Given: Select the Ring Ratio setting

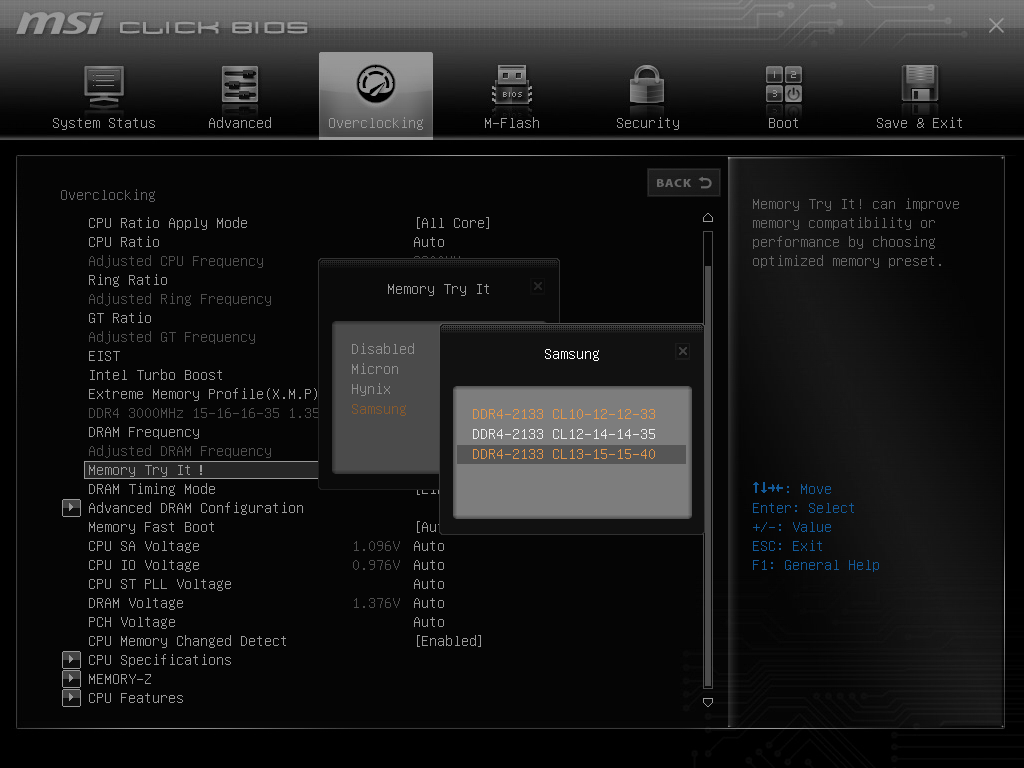Looking at the screenshot, I should point(128,280).
